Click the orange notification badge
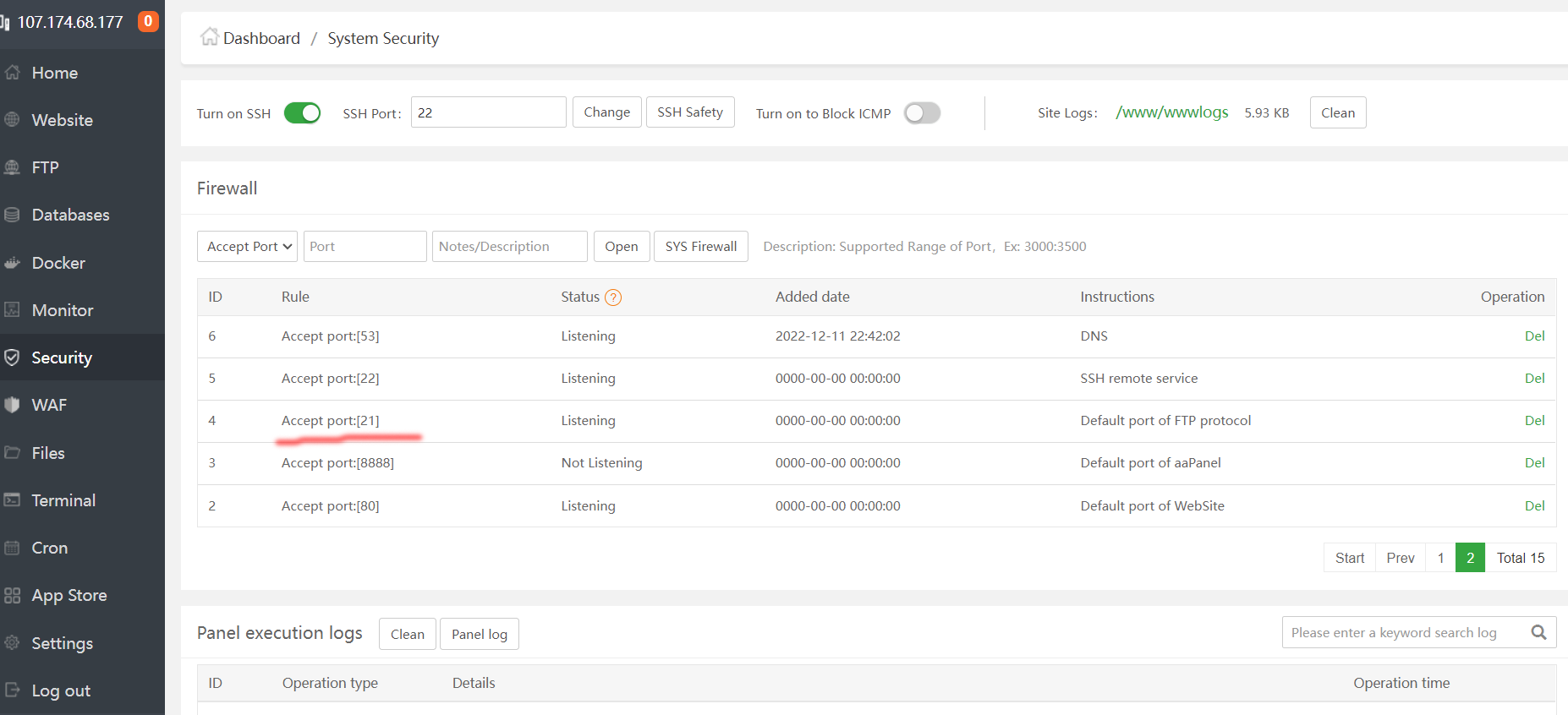1568x715 pixels. (x=148, y=21)
